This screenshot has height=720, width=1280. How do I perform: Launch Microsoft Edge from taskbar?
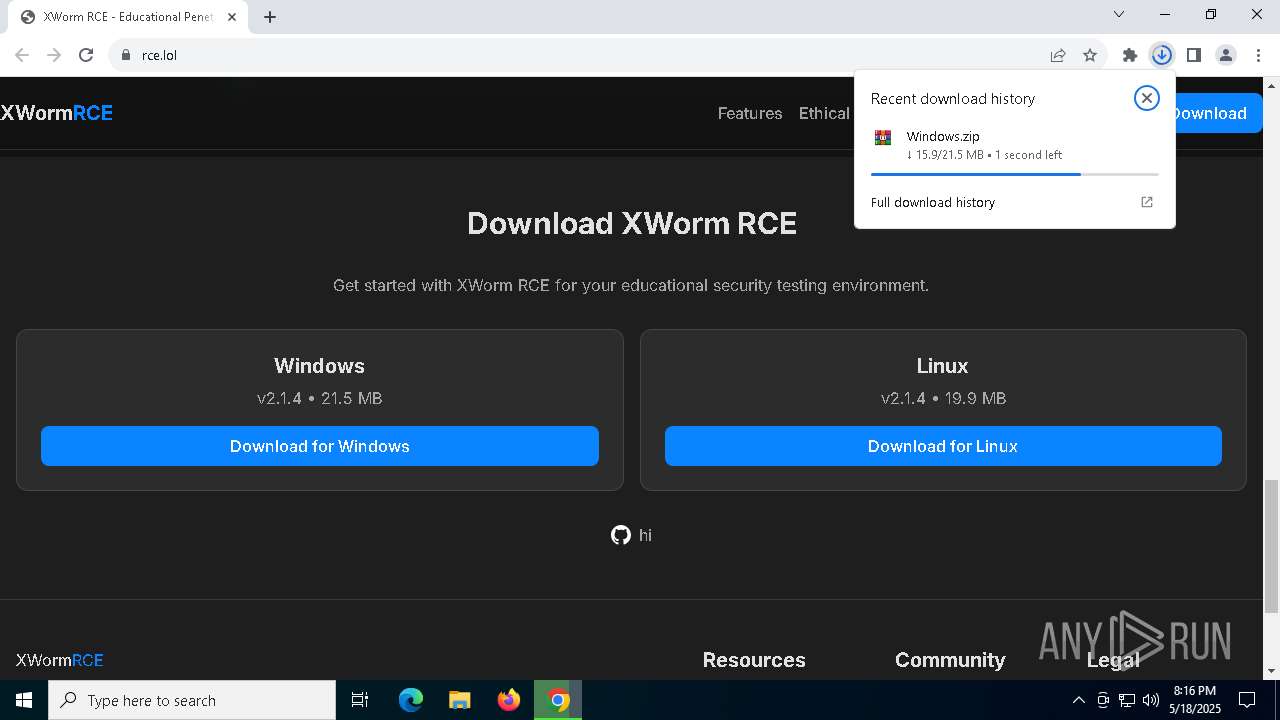click(x=411, y=700)
